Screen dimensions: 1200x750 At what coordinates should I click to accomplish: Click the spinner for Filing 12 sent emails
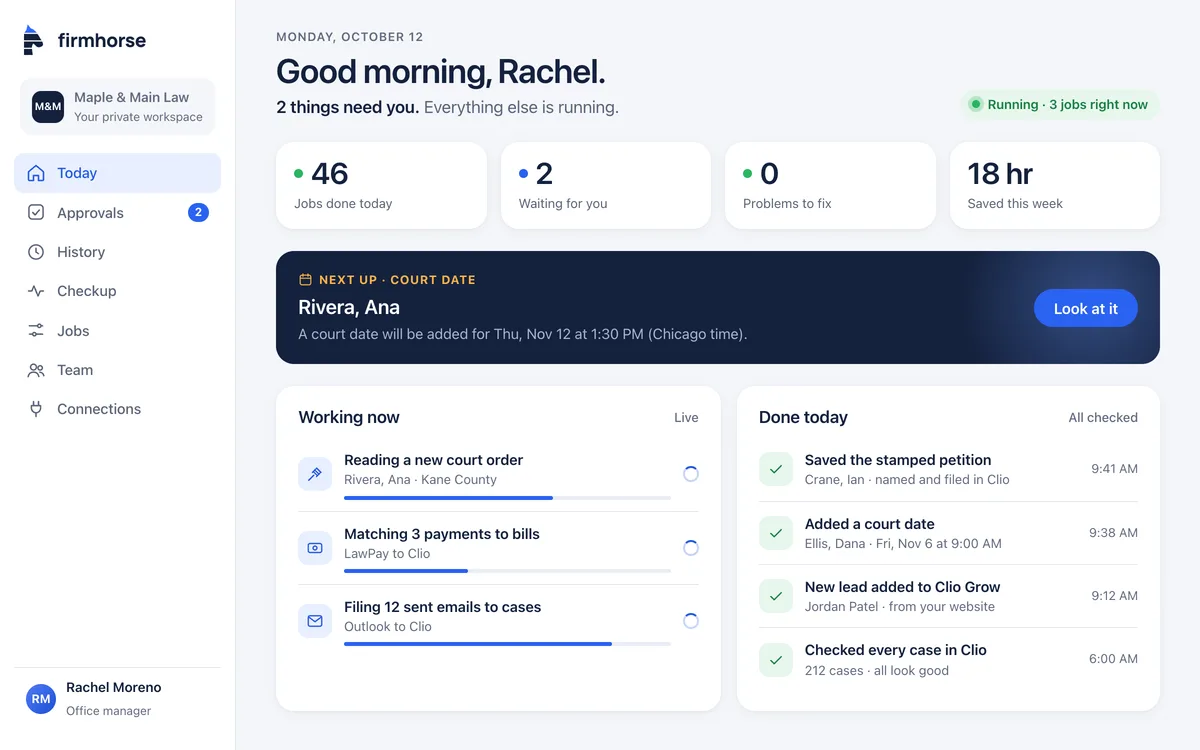coord(691,621)
